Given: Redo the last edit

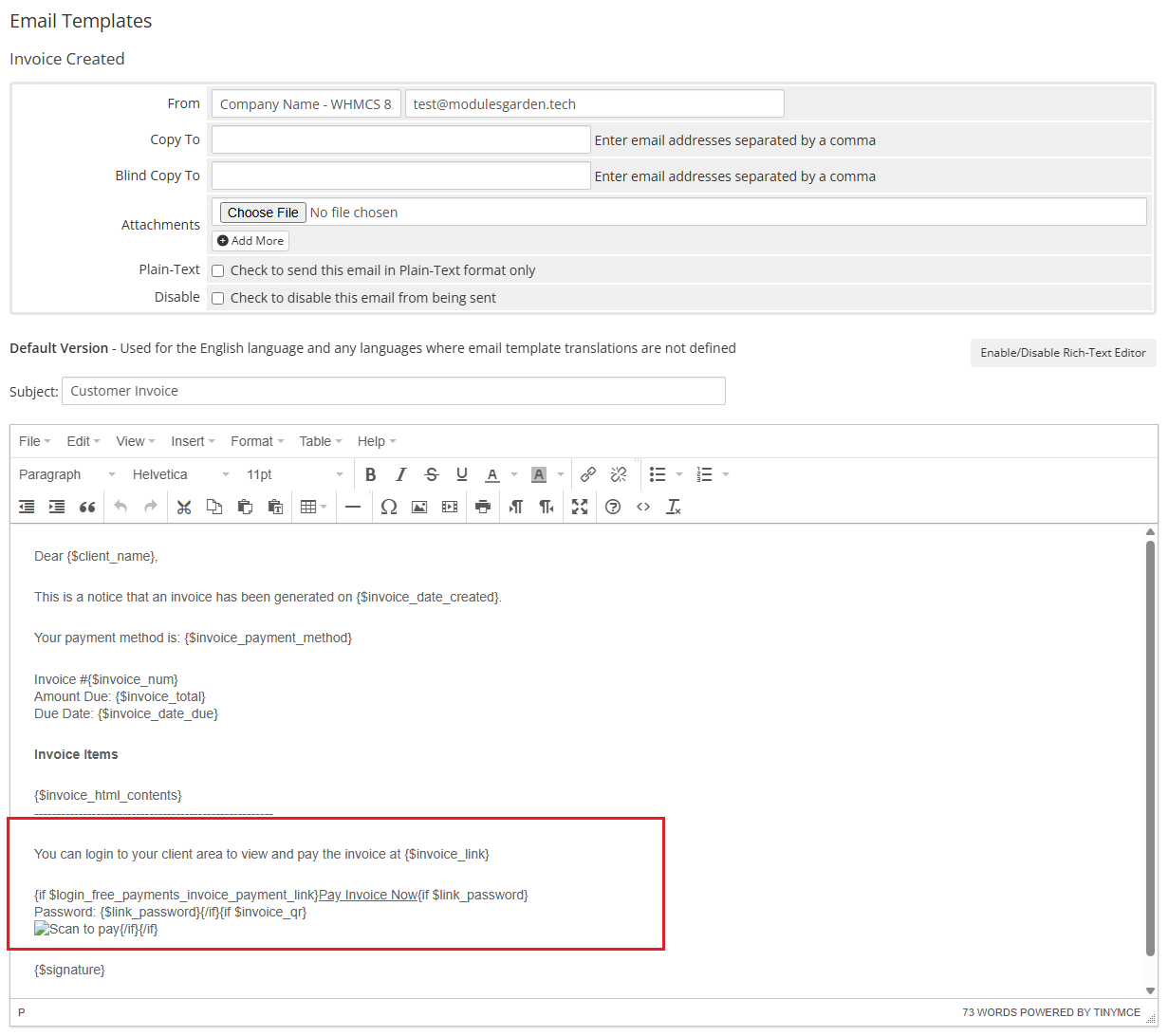Looking at the screenshot, I should coord(151,507).
